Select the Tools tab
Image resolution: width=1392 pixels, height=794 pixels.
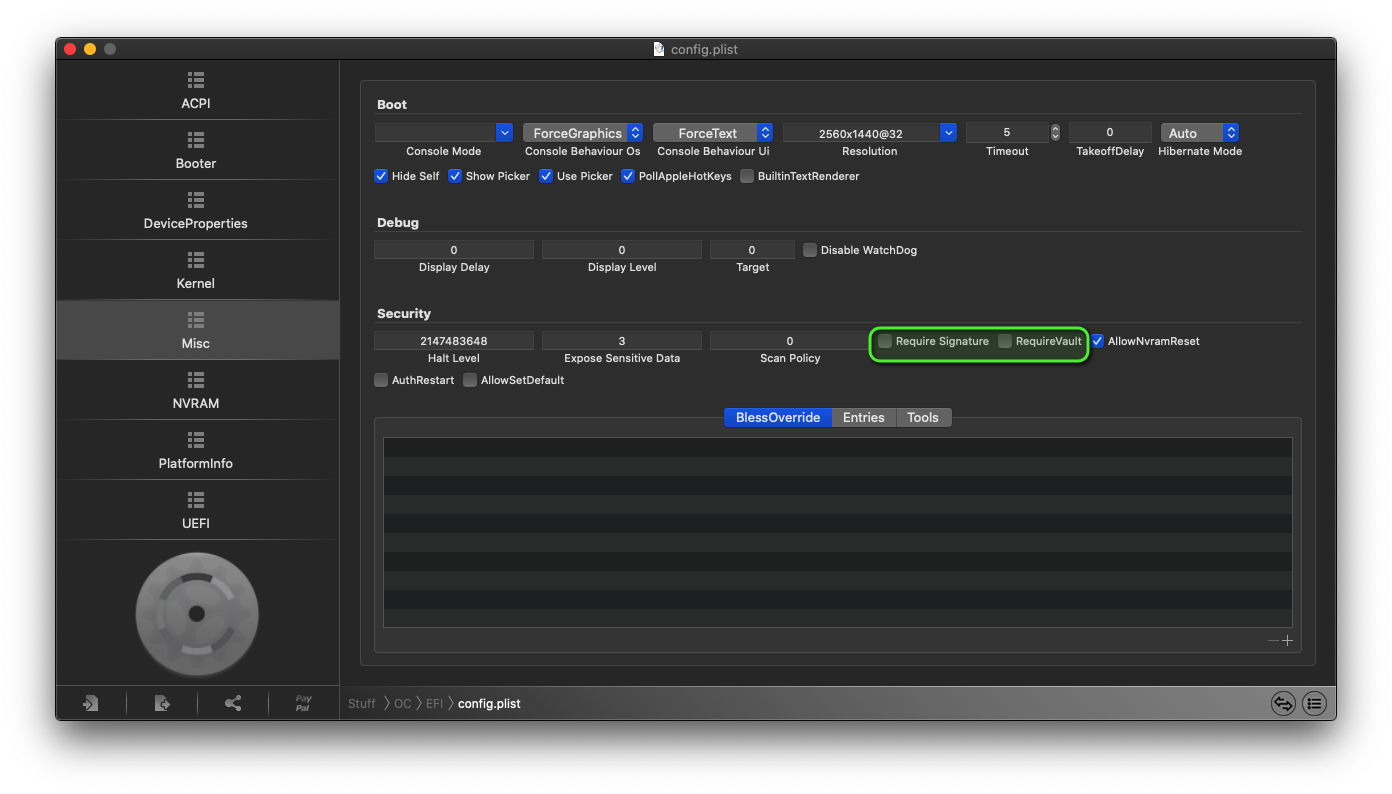pyautogui.click(x=922, y=418)
